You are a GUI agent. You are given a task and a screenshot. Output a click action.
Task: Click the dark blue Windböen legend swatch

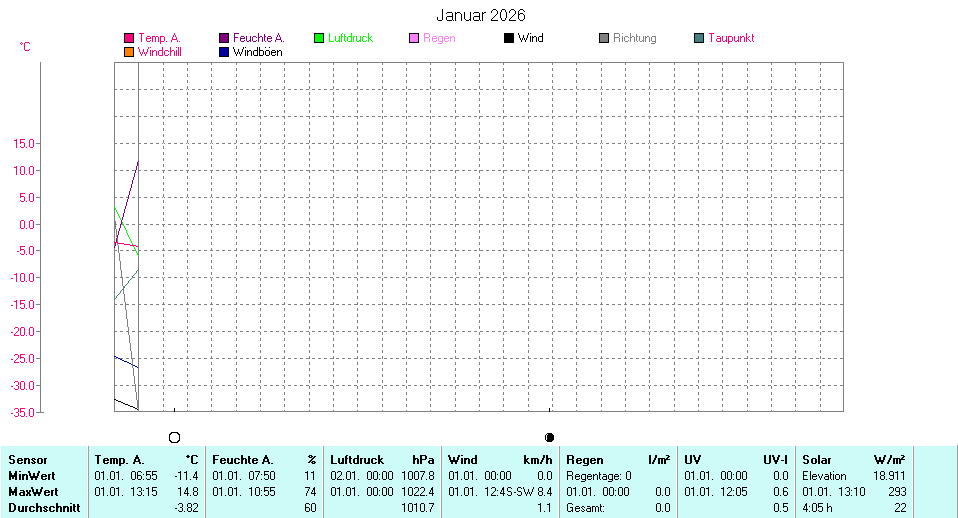click(x=224, y=52)
